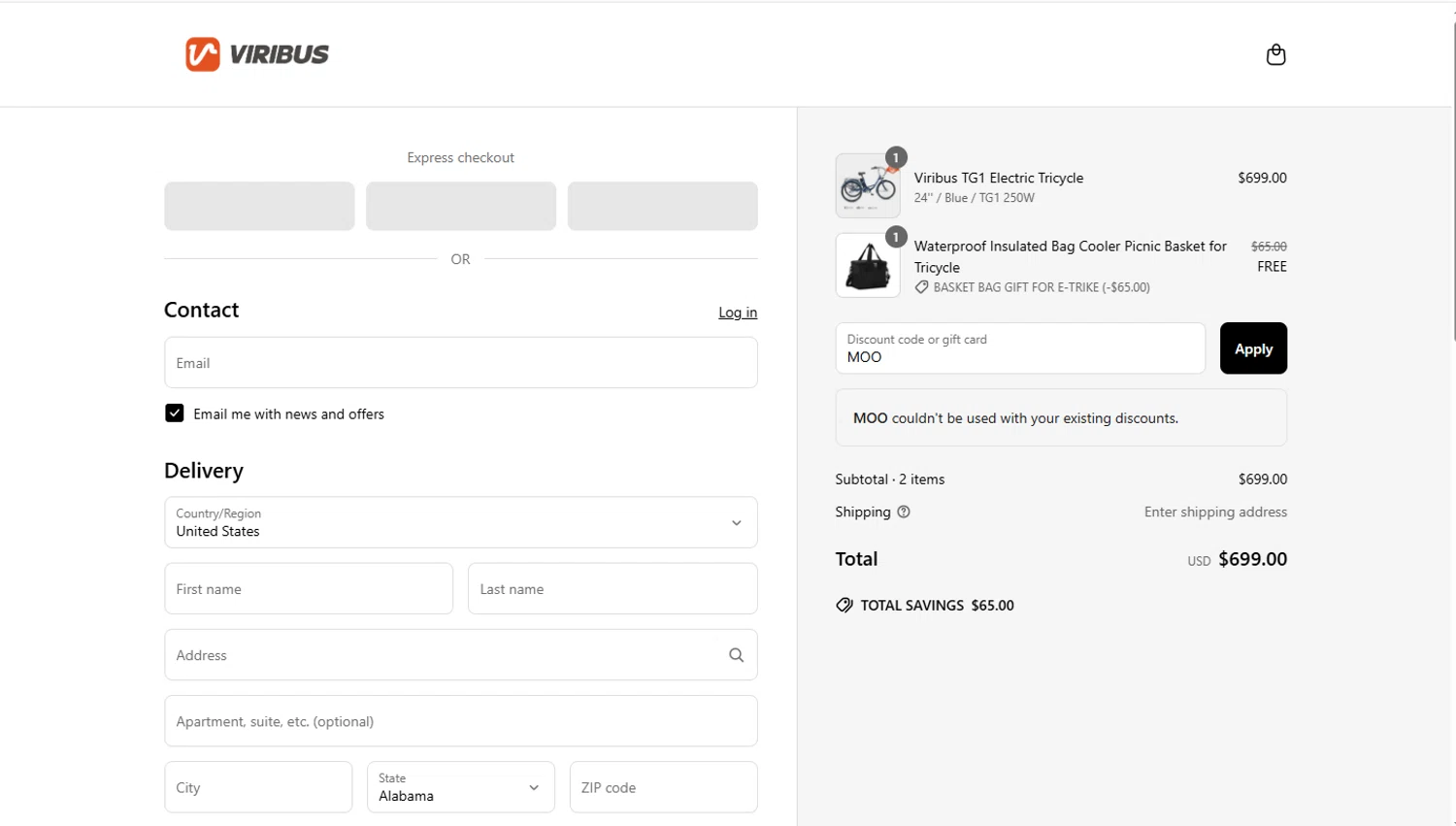1456x826 pixels.
Task: Click the Total Savings tag icon
Action: 844,605
